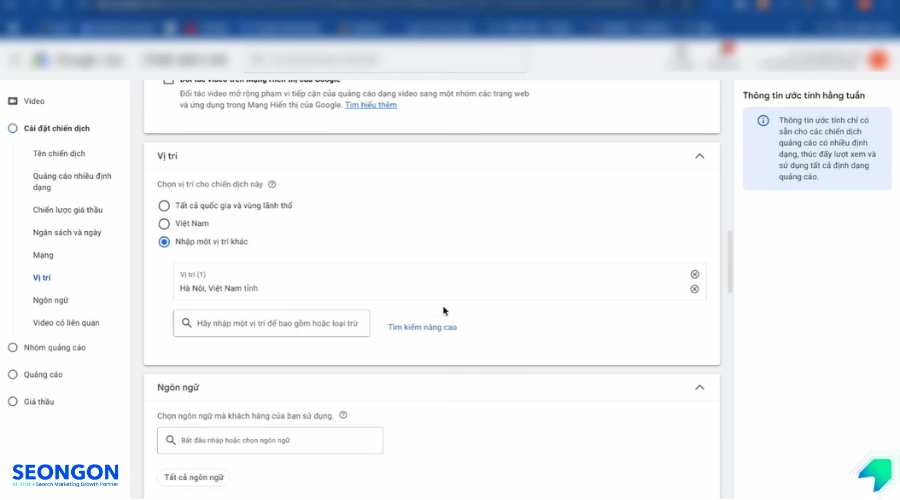This screenshot has width=900, height=500.
Task: Click the magnifier icon in language search field
Action: [x=170, y=440]
